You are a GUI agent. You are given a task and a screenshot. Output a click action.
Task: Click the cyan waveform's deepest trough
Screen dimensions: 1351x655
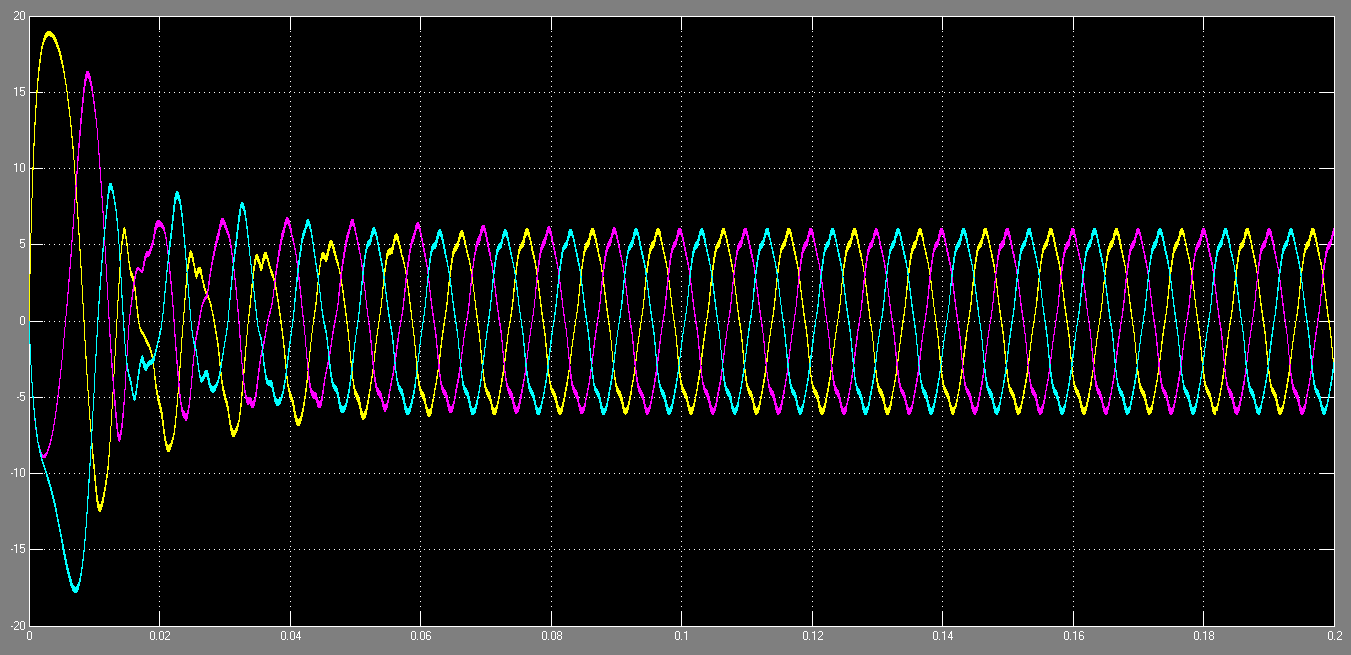point(75,591)
